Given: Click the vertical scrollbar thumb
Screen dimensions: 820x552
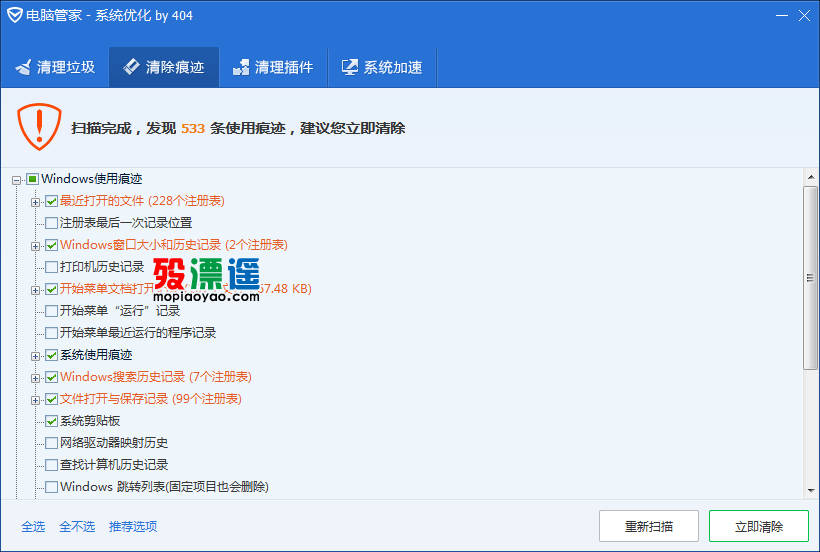Looking at the screenshot, I should click(x=811, y=278).
